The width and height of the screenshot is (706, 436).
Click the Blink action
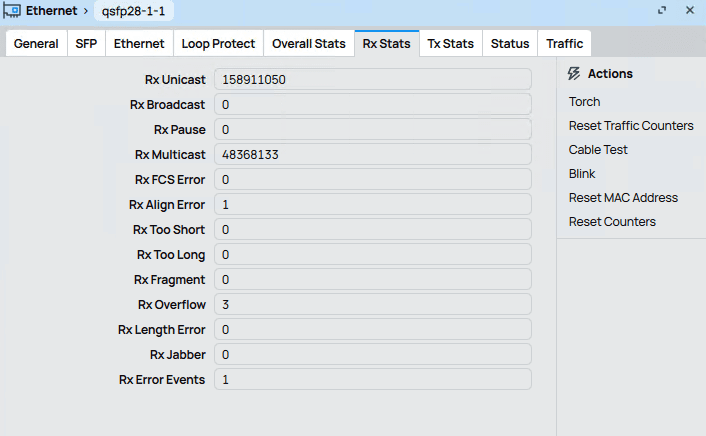point(582,174)
